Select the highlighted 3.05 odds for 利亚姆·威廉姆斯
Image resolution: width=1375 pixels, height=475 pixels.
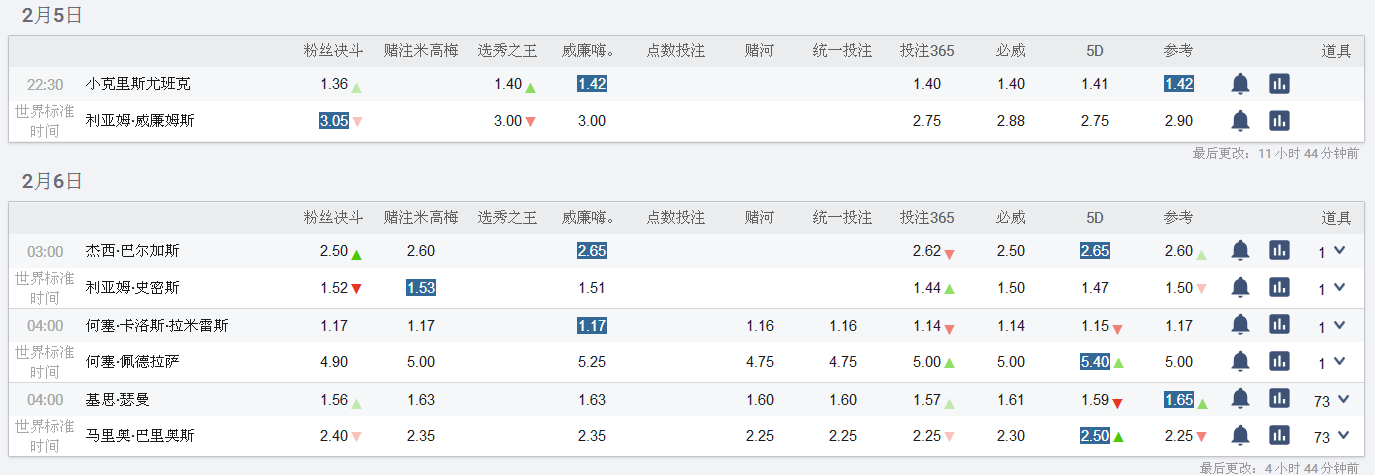click(x=333, y=121)
